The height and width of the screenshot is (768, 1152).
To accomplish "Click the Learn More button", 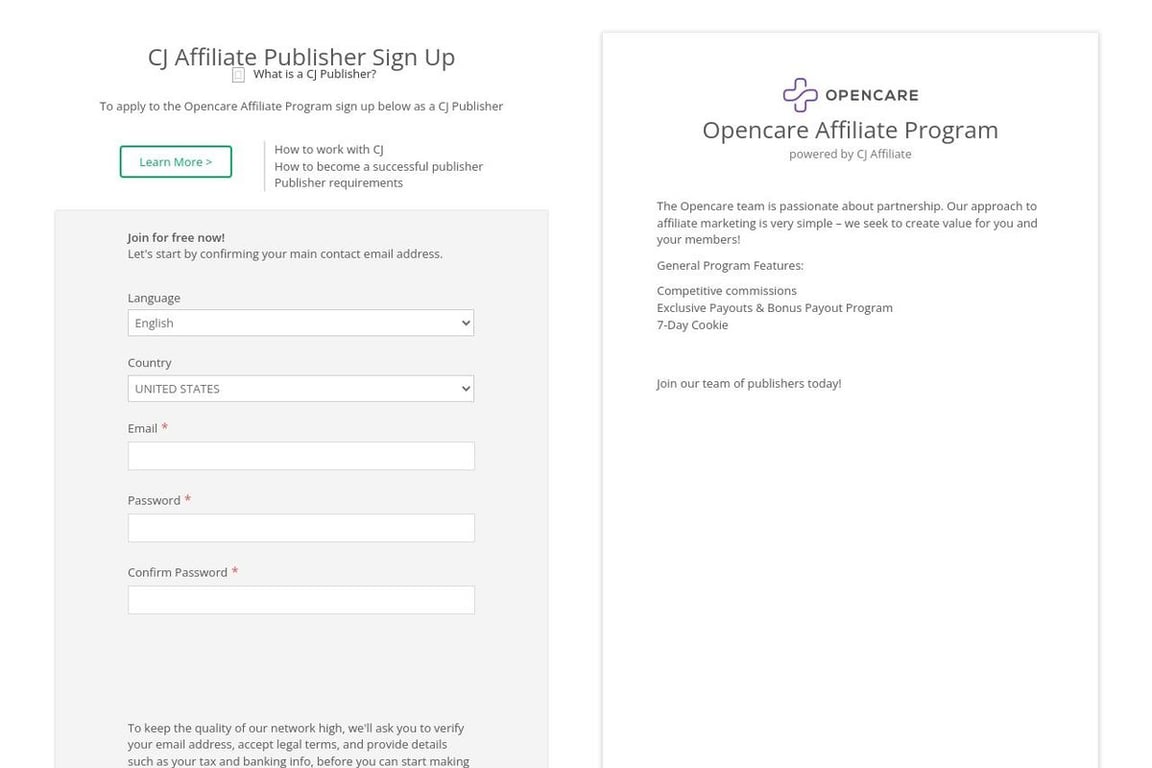I will tap(176, 162).
